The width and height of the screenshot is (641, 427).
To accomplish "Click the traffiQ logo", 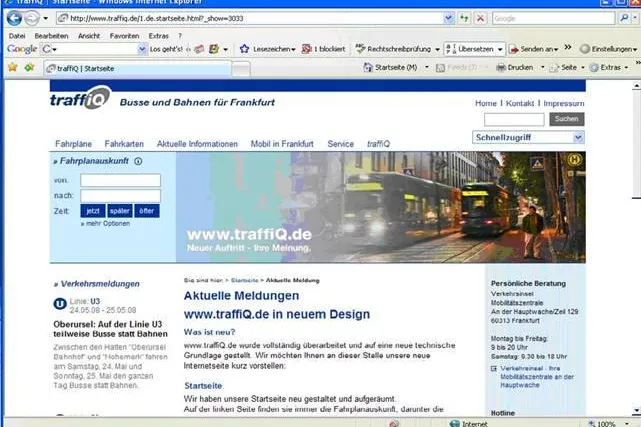I will pos(81,98).
